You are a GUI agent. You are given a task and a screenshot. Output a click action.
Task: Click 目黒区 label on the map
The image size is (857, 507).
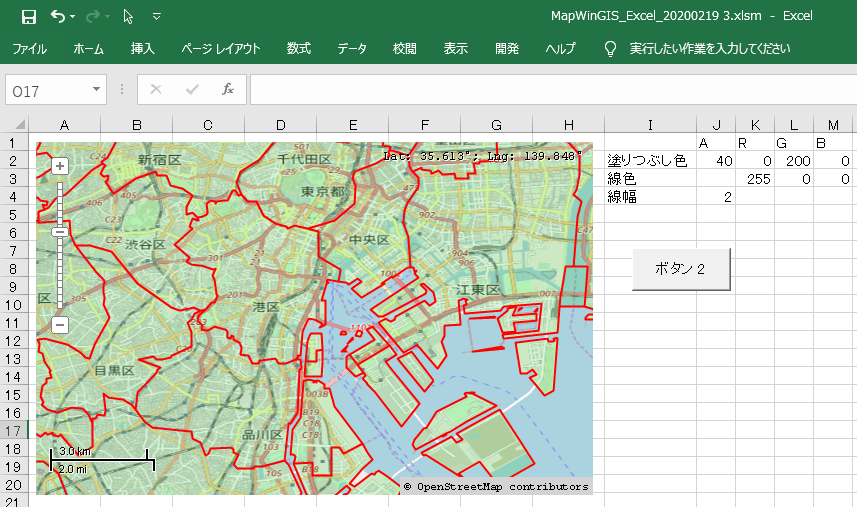(x=114, y=370)
